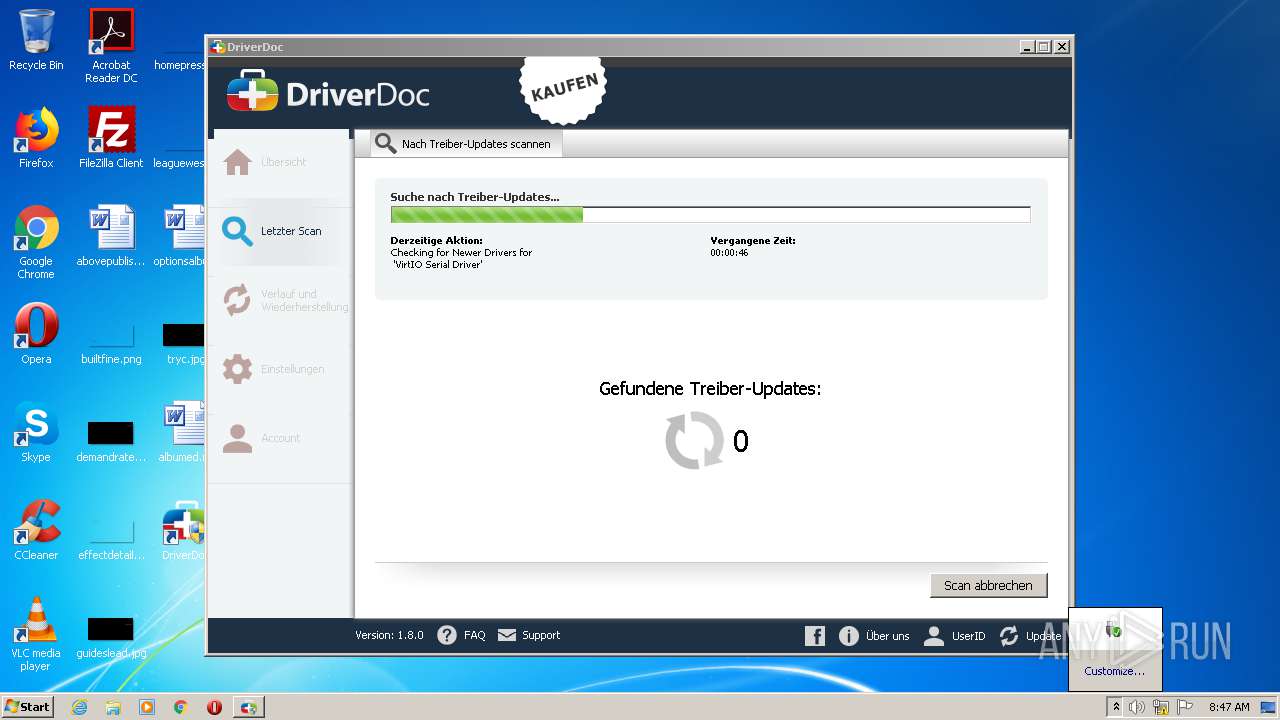Click the taskbar clock 8:47 AM
This screenshot has width=1280, height=720.
pyautogui.click(x=1229, y=707)
